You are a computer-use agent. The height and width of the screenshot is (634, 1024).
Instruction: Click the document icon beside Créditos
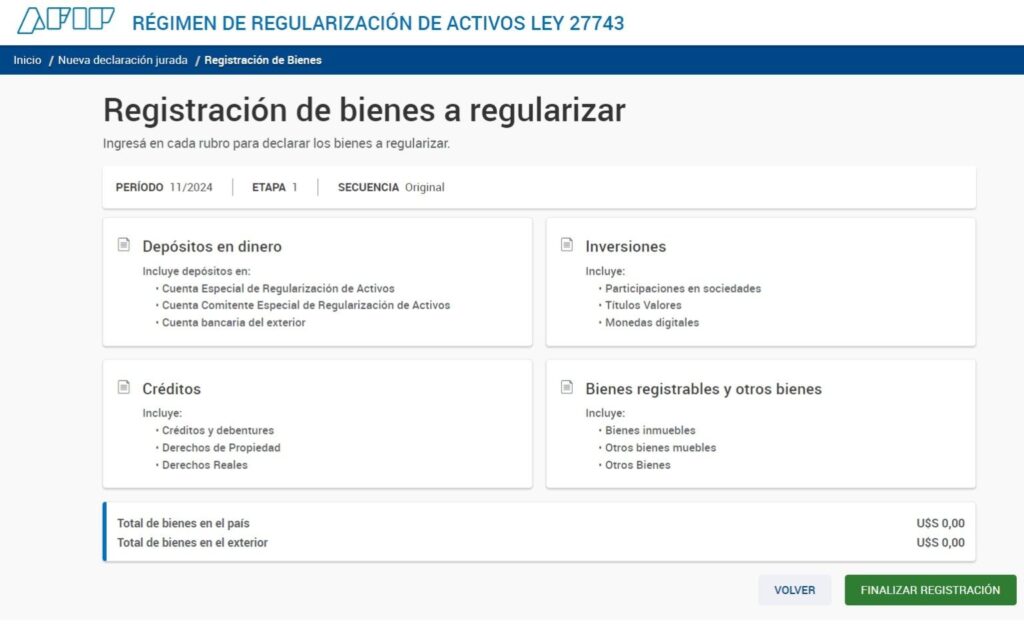124,387
